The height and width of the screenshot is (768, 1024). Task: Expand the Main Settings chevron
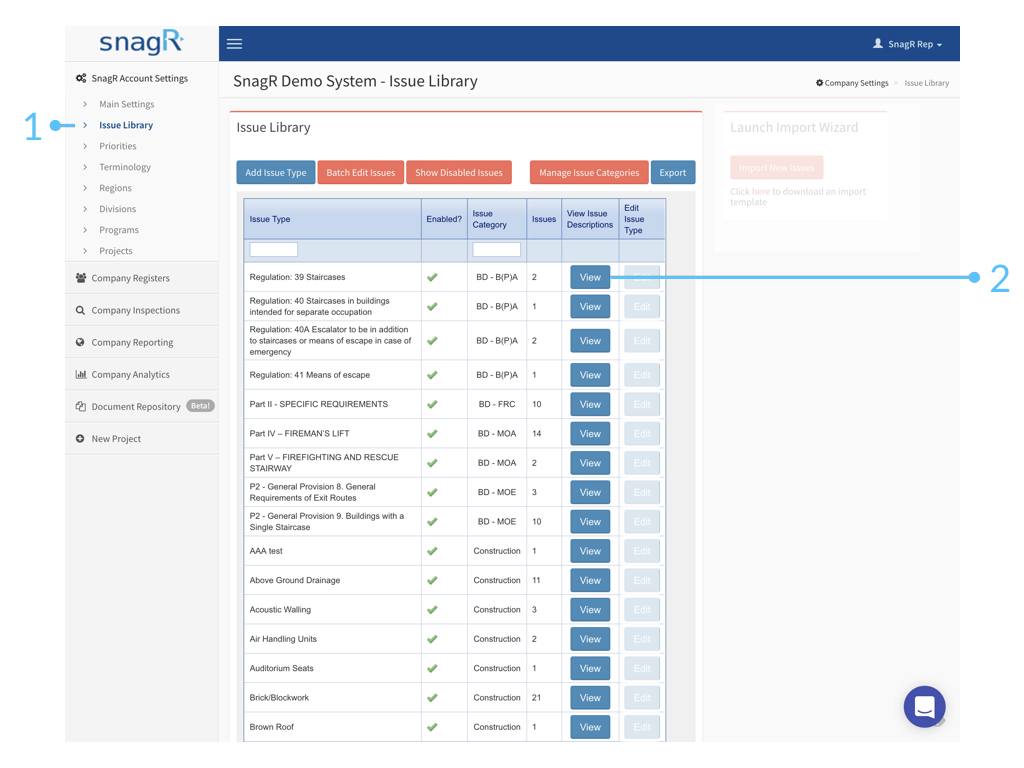coord(85,104)
